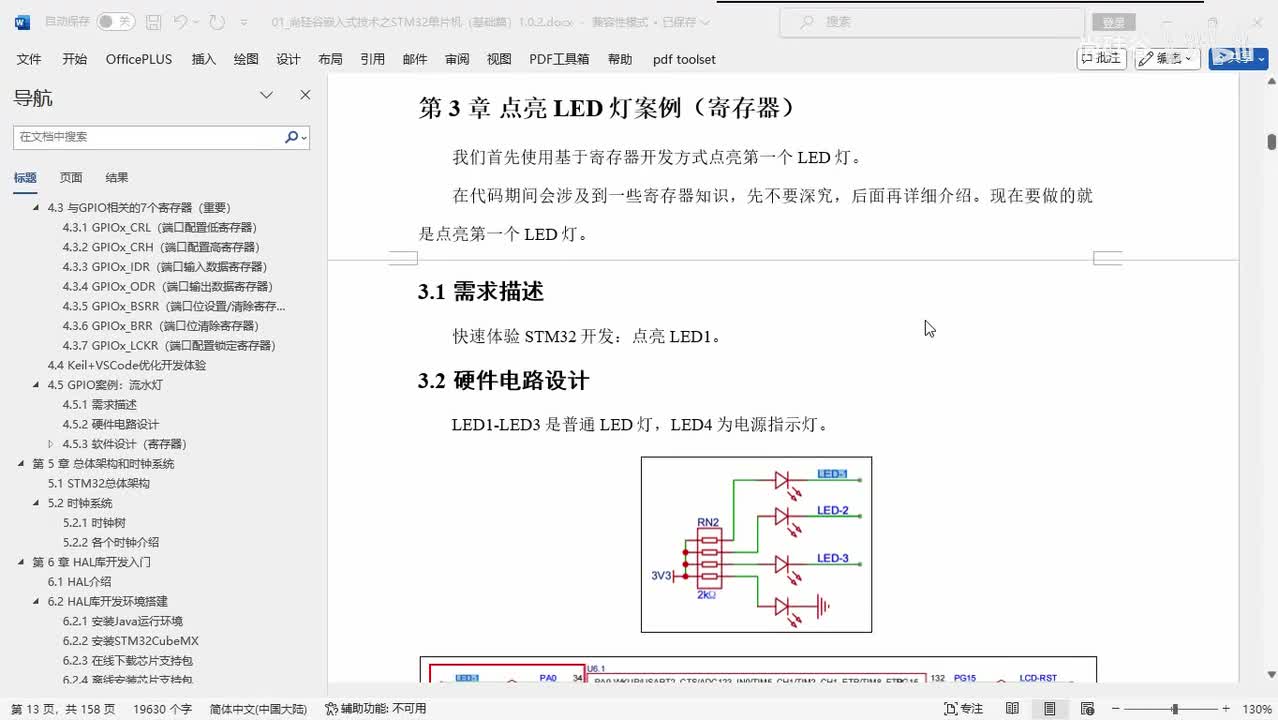Open the 引用 (References) tab

[x=373, y=59]
